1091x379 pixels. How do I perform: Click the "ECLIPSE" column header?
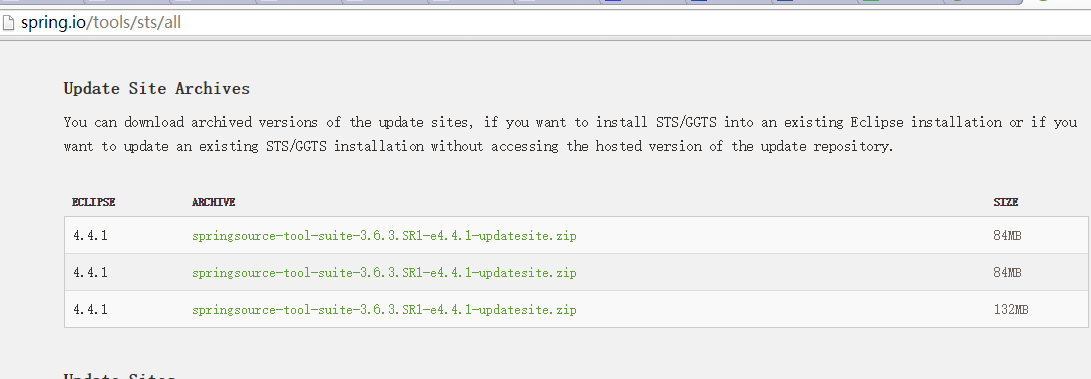93,202
